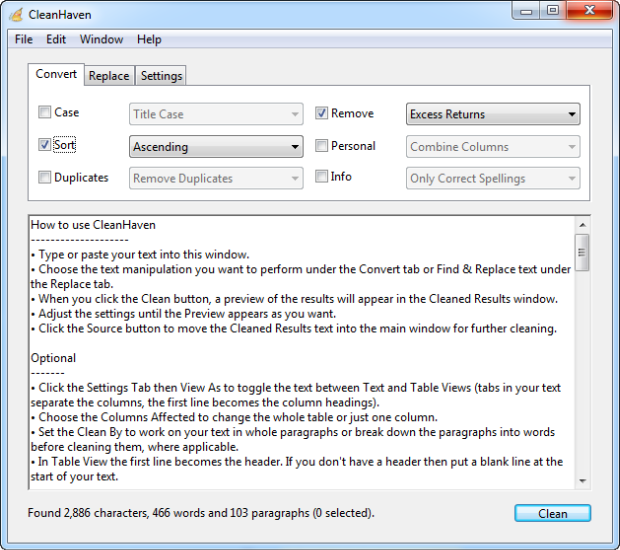Viewport: 620px width, 550px height.
Task: Click on 'How to use CleanHaven' heading text
Action: (x=93, y=225)
